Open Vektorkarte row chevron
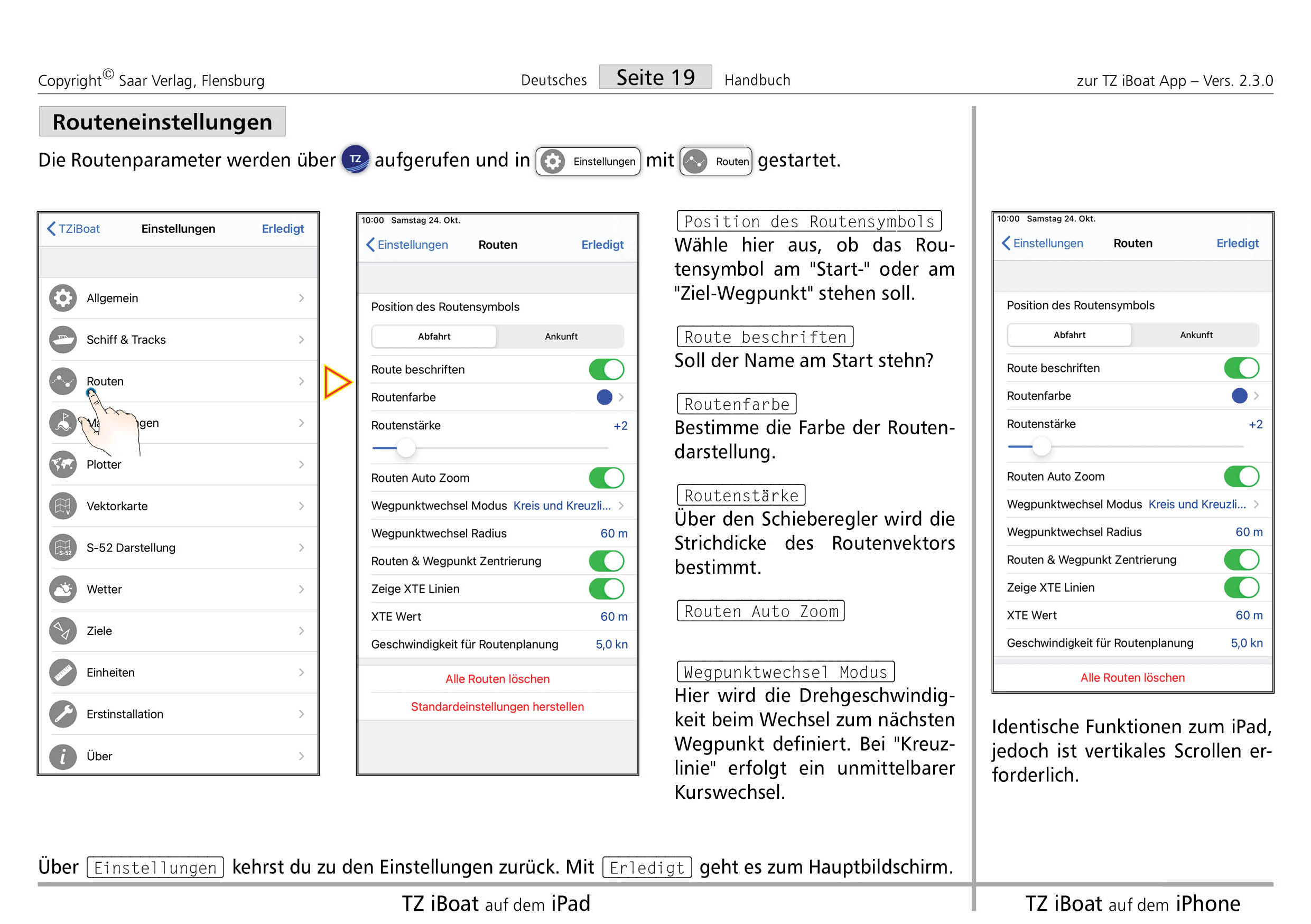The image size is (1311, 924). (x=302, y=506)
